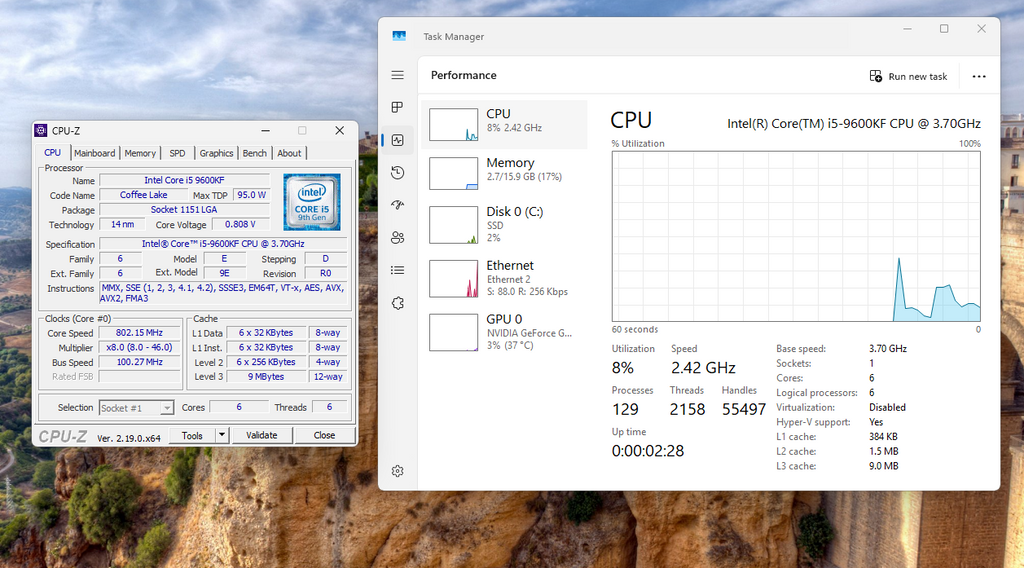The image size is (1024, 568).
Task: Click Multiplier value x8.0 (8.0 - 46.0)
Action: pos(139,347)
